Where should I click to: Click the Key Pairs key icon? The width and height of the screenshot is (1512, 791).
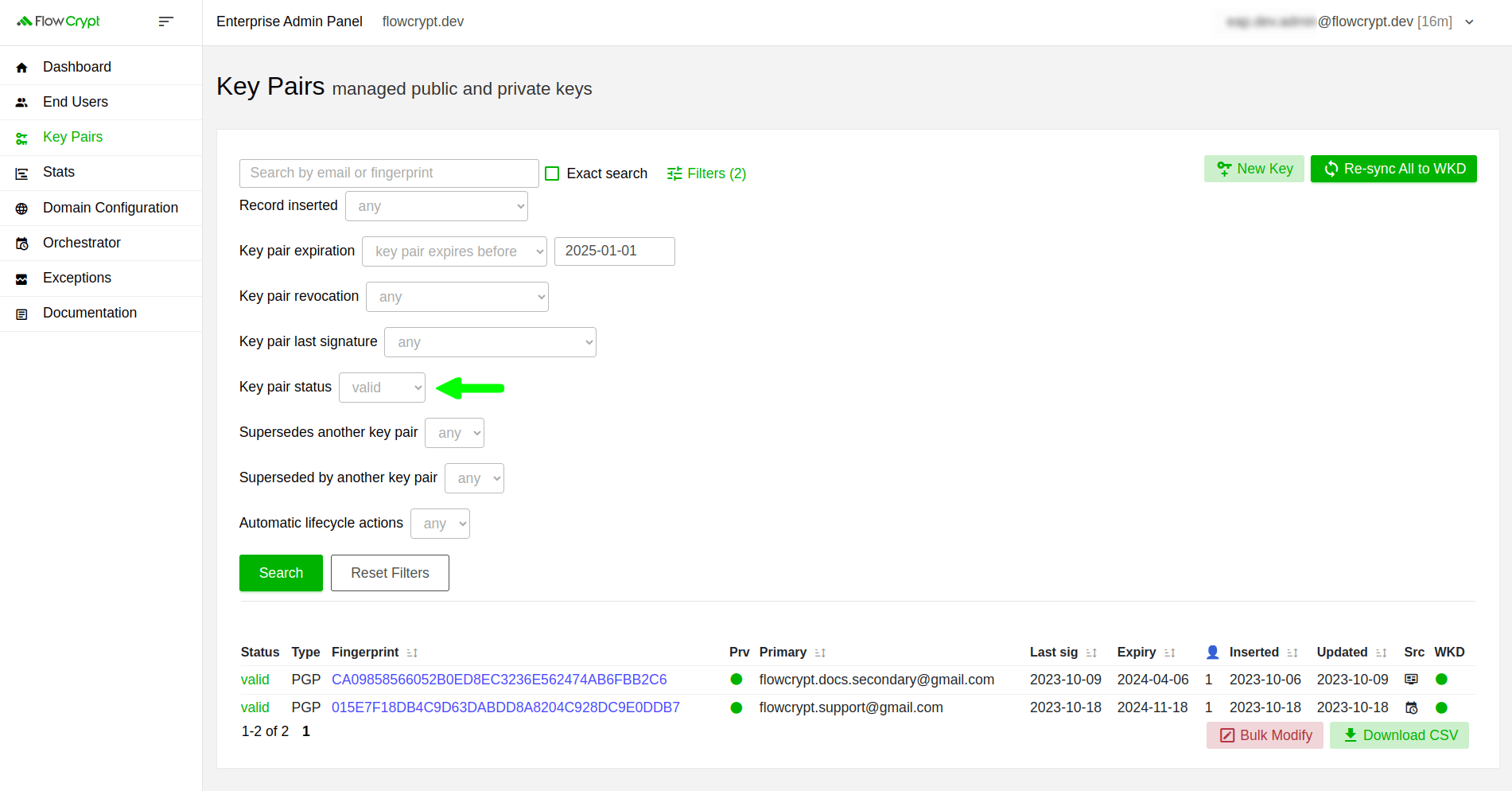[21, 138]
